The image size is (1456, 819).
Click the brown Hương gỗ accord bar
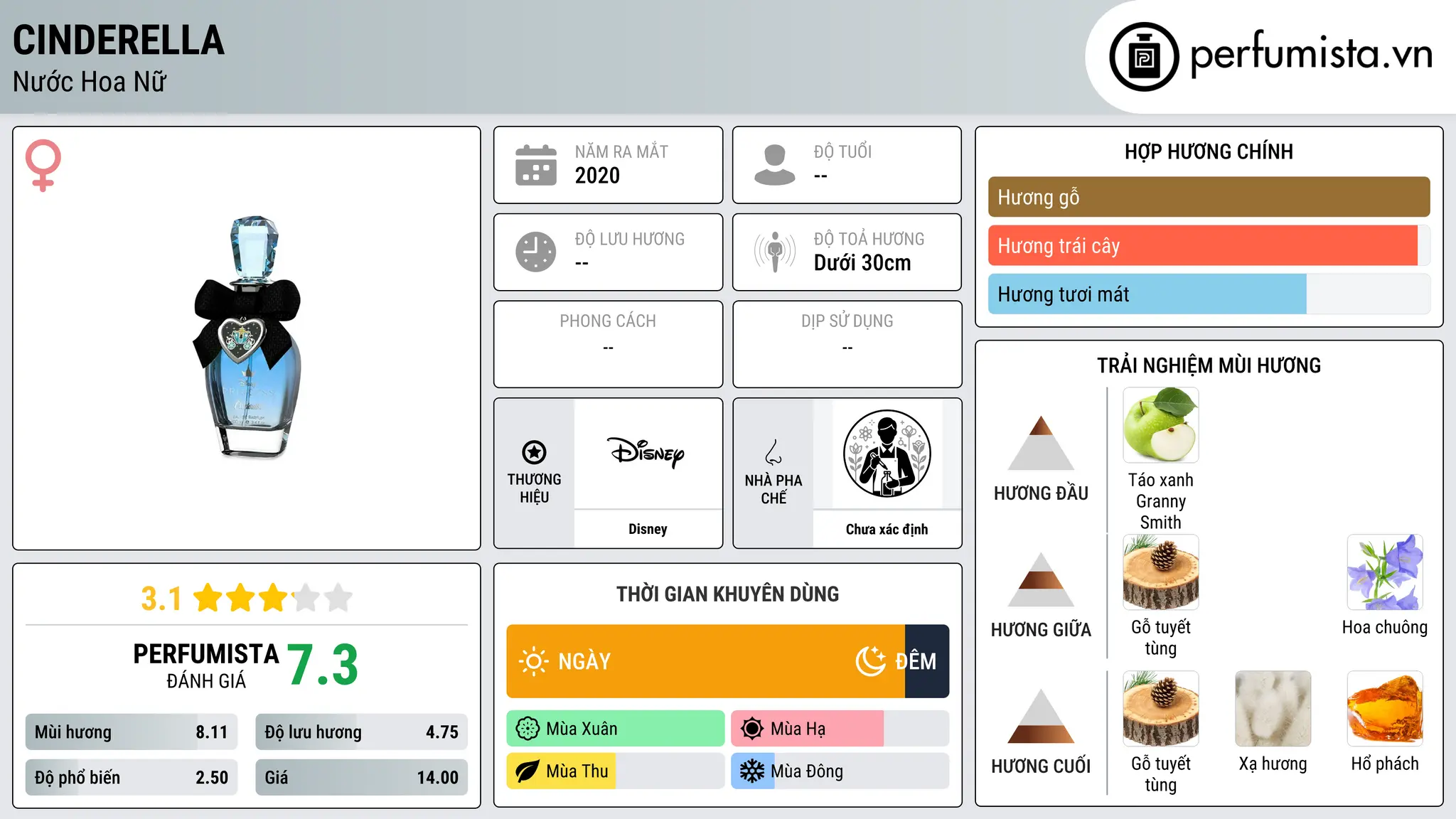pyautogui.click(x=1209, y=197)
